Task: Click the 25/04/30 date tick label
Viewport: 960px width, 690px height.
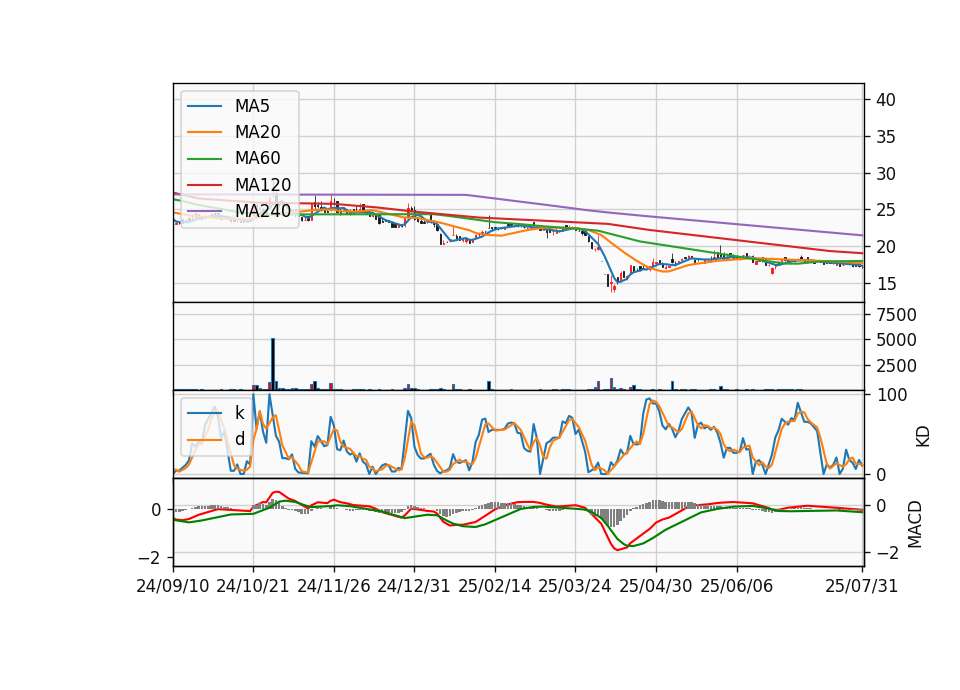Action: (x=656, y=586)
